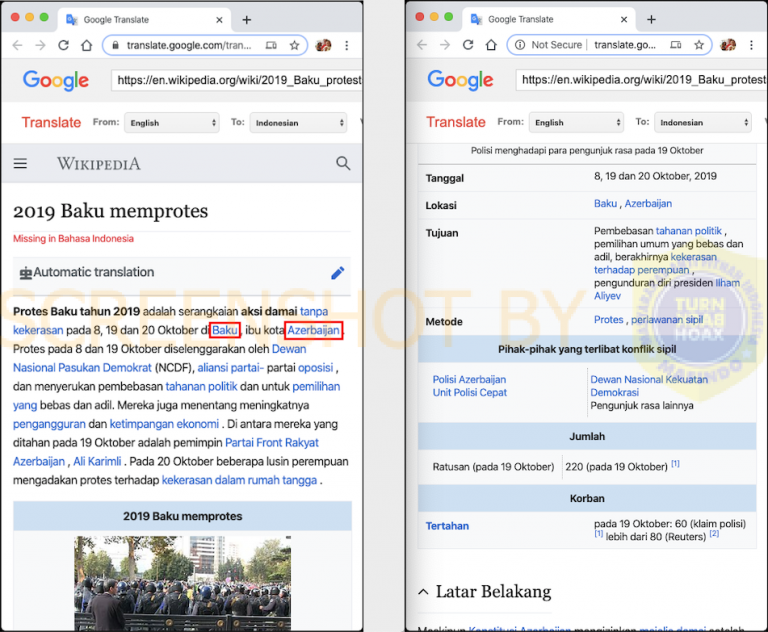Click the Wikipedia wordmark logo
This screenshot has width=768, height=632.
click(98, 164)
